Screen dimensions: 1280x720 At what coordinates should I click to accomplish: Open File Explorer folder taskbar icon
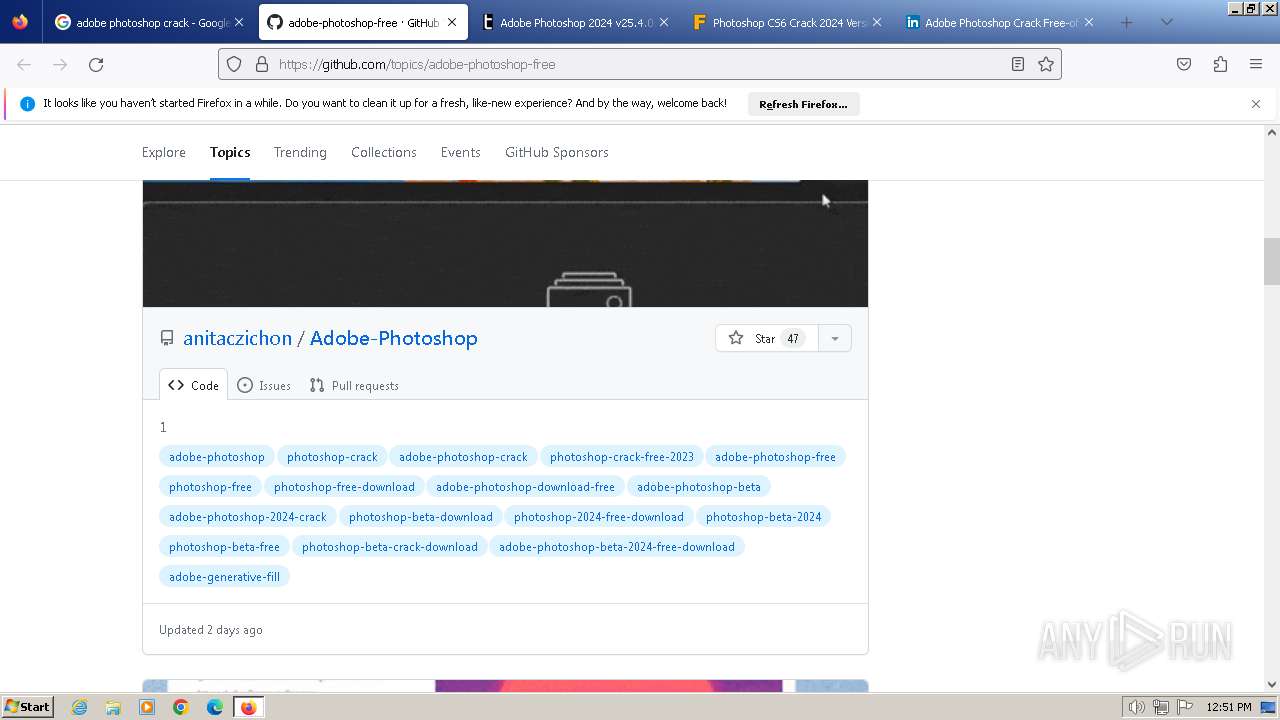pyautogui.click(x=113, y=707)
